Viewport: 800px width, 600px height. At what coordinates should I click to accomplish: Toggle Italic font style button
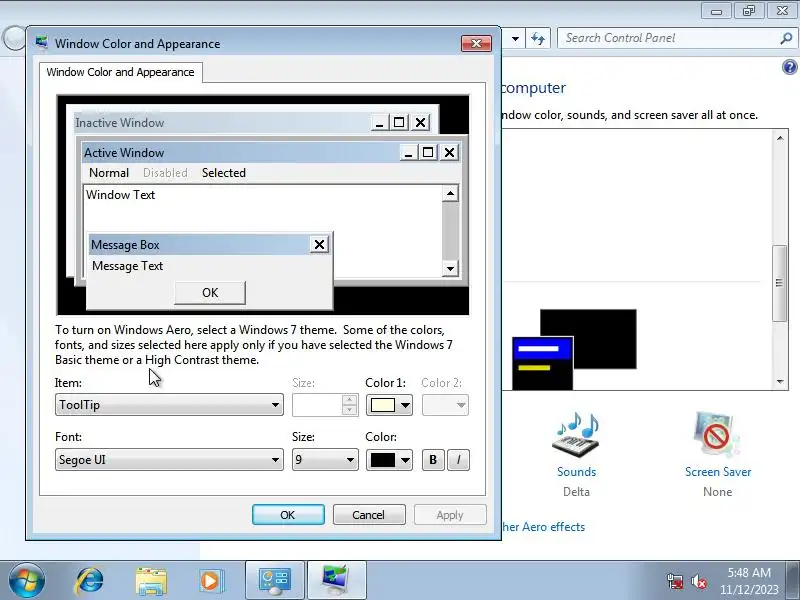(x=458, y=460)
